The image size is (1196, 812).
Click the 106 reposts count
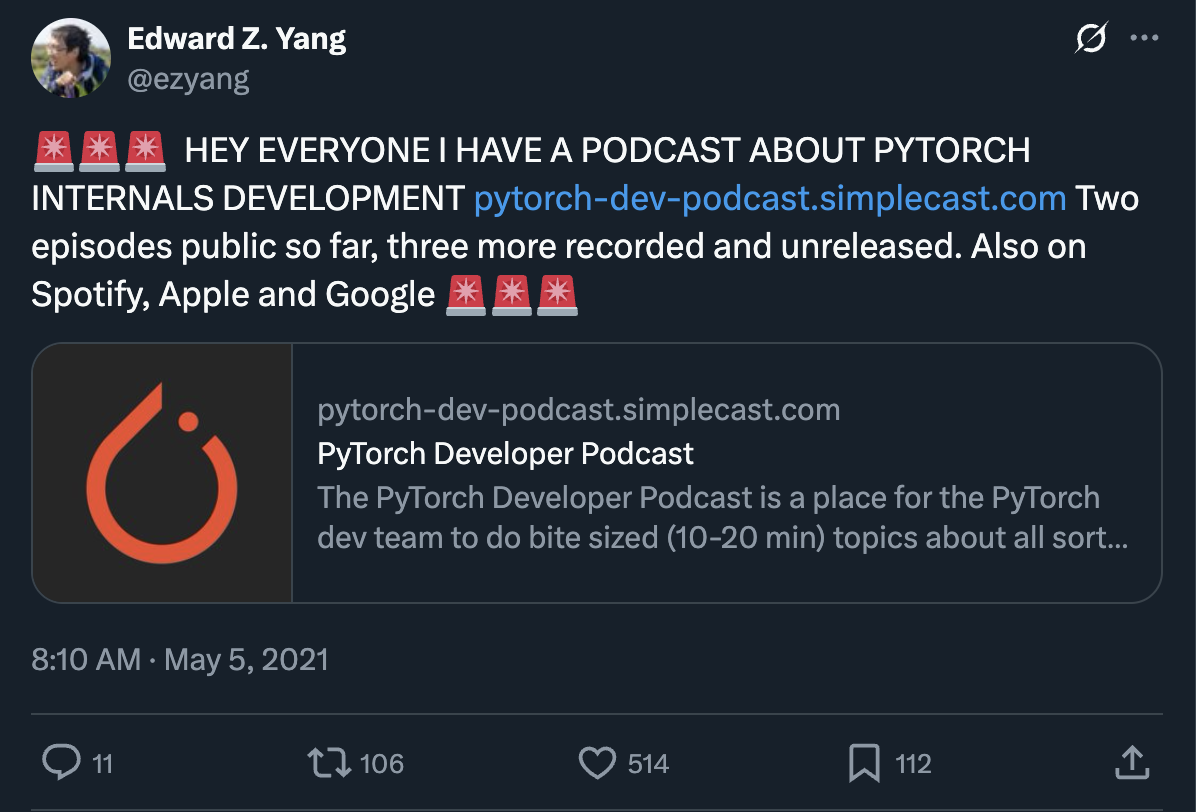(381, 764)
